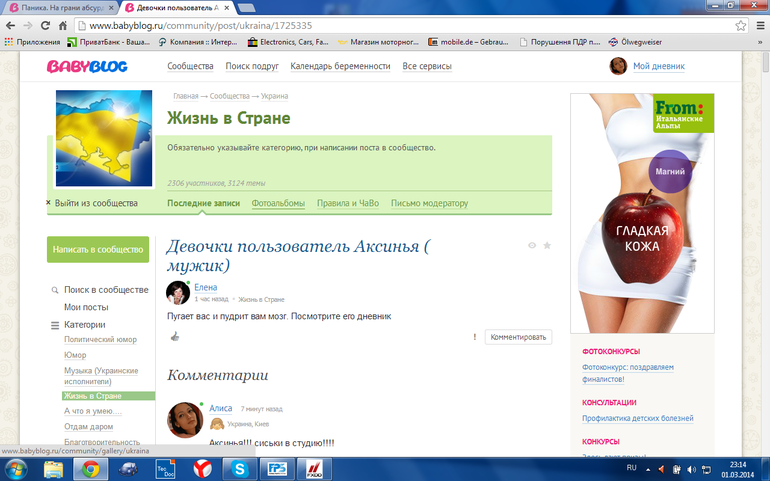Click the Украина breadcrumb link
Viewport: 770px width, 481px height.
click(274, 96)
